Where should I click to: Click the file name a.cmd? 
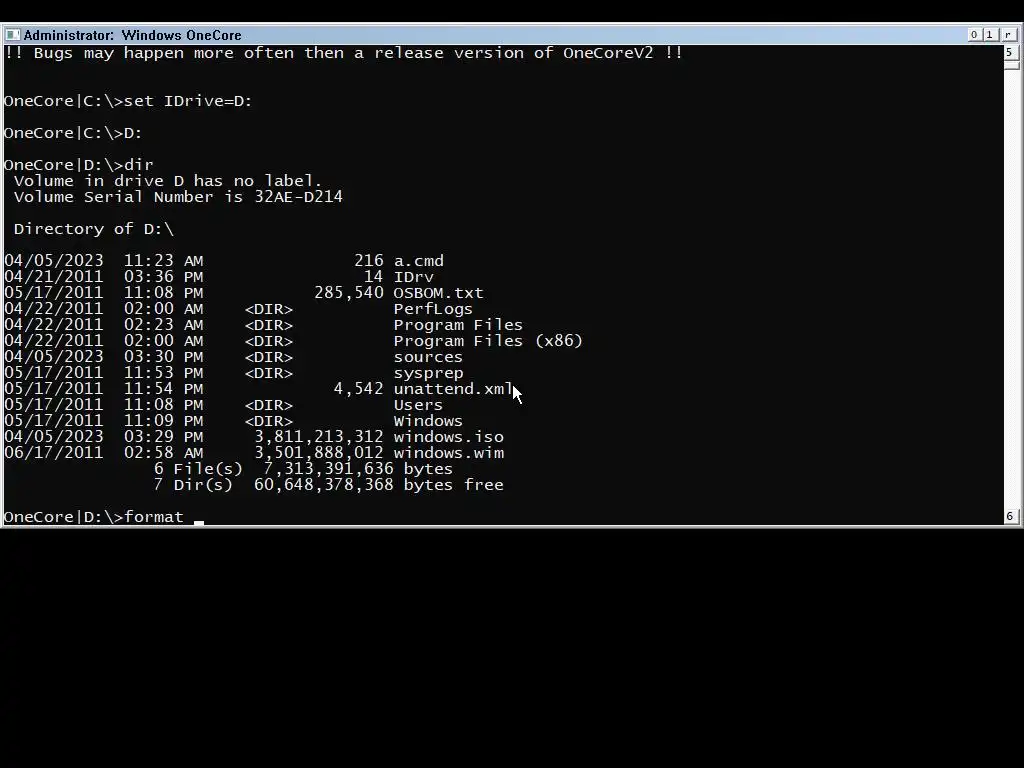(x=419, y=261)
